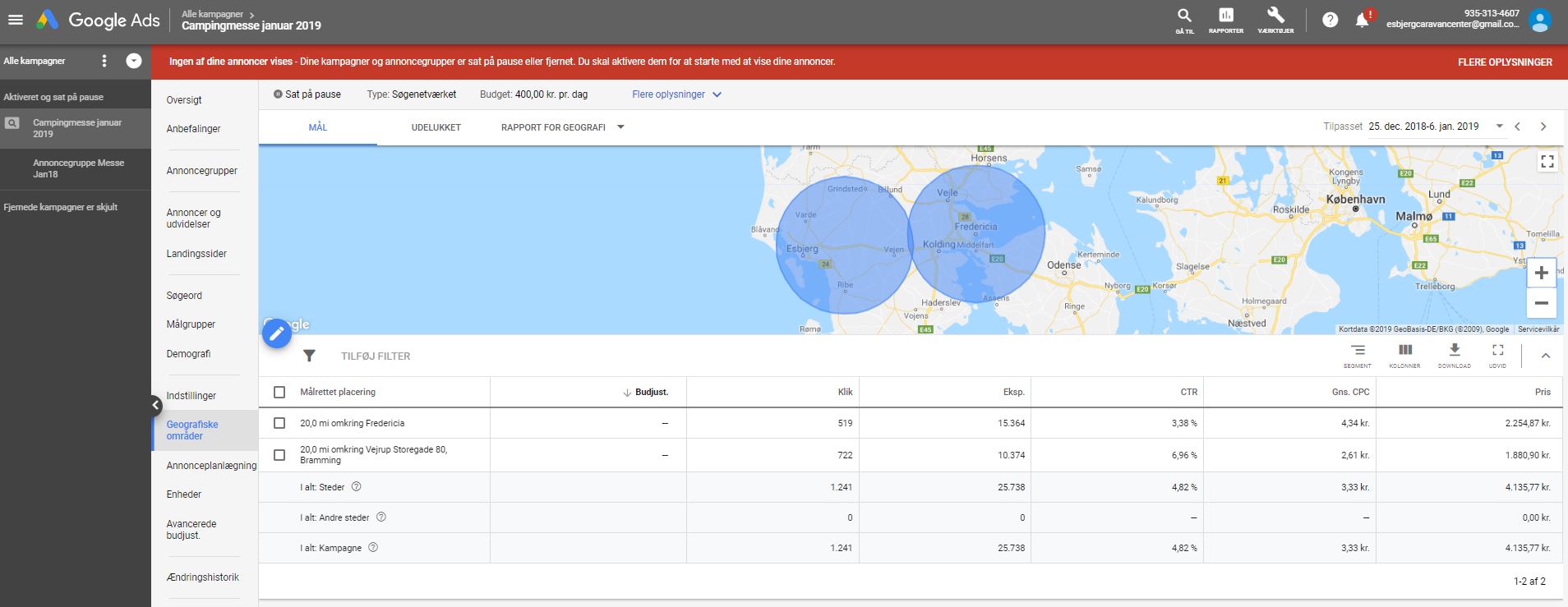Screen dimensions: 1568x607
Task: Open Ændringshistorik in the side menu
Action: coord(202,577)
